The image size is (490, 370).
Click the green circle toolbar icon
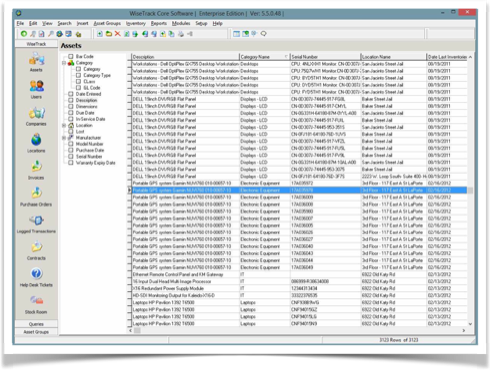coord(24,34)
